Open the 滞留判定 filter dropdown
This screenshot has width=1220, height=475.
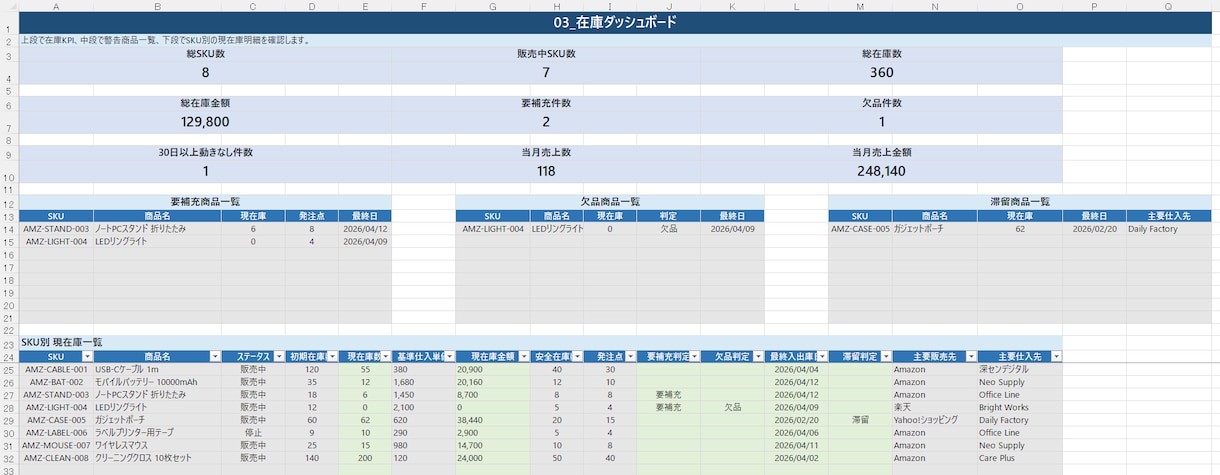tap(883, 357)
